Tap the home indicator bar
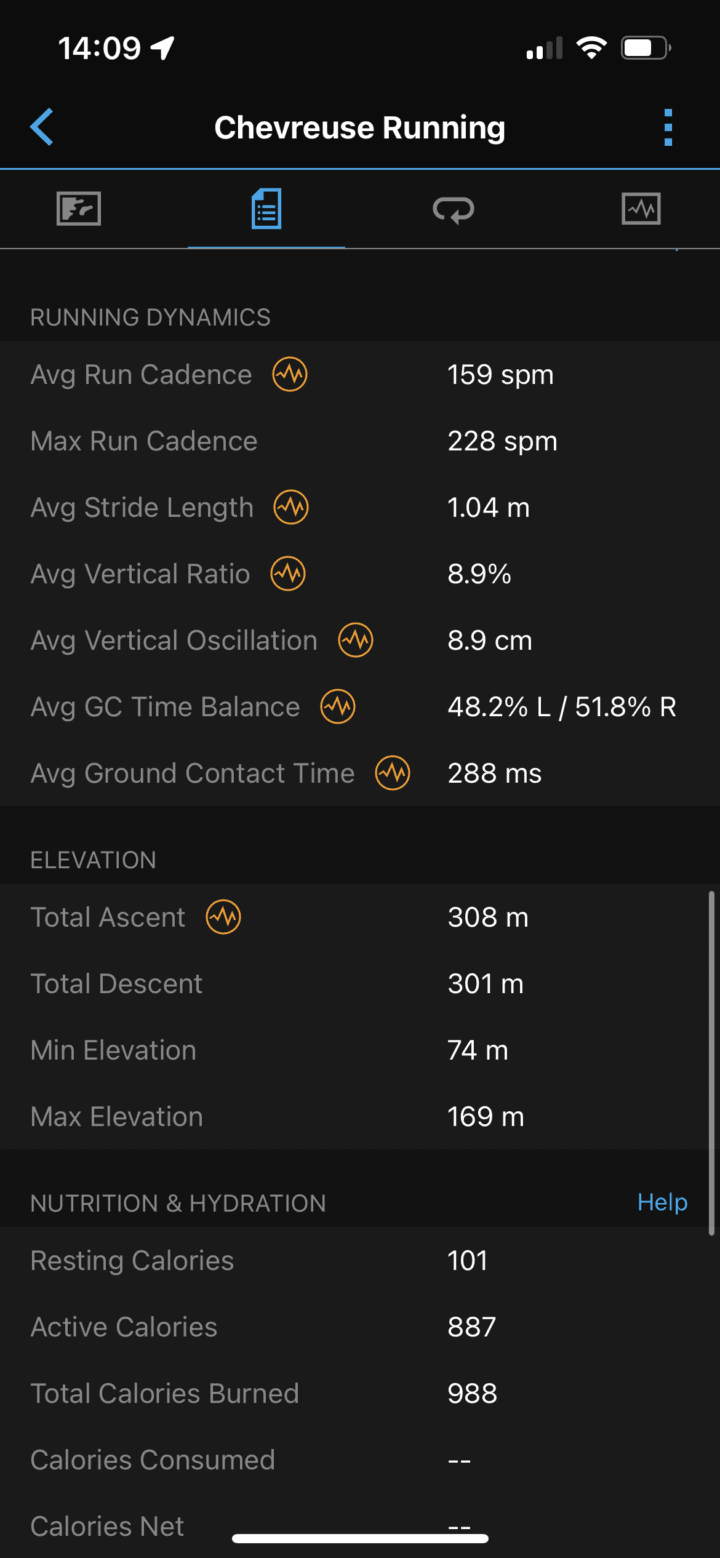This screenshot has height=1558, width=720. pos(360,1539)
